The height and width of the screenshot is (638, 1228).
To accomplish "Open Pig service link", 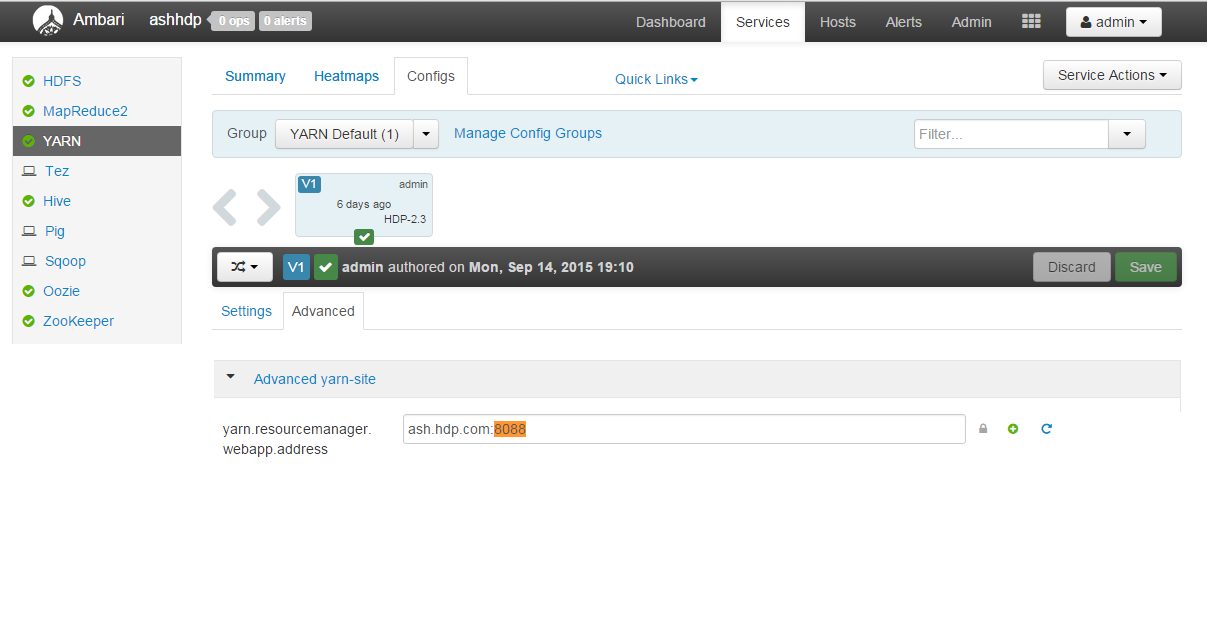I will pyautogui.click(x=55, y=231).
